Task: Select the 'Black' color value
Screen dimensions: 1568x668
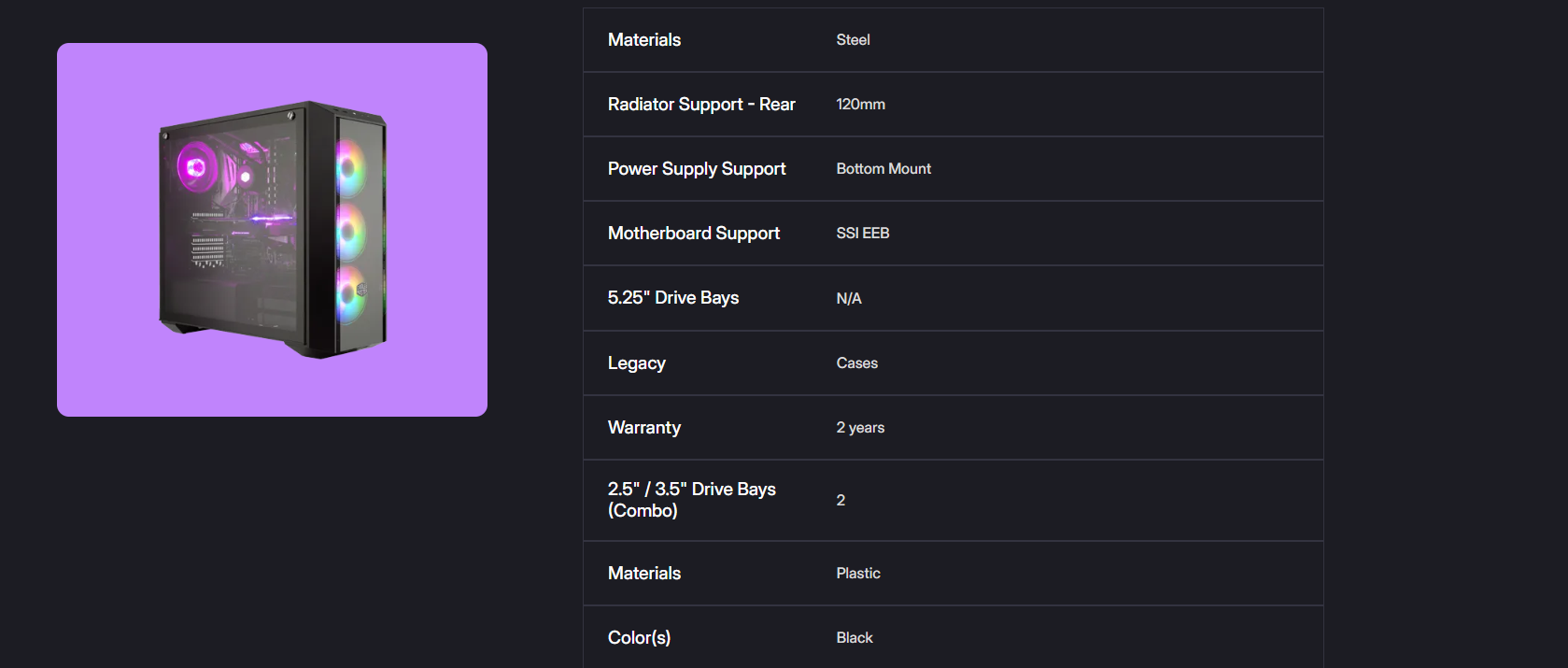Action: pos(855,638)
